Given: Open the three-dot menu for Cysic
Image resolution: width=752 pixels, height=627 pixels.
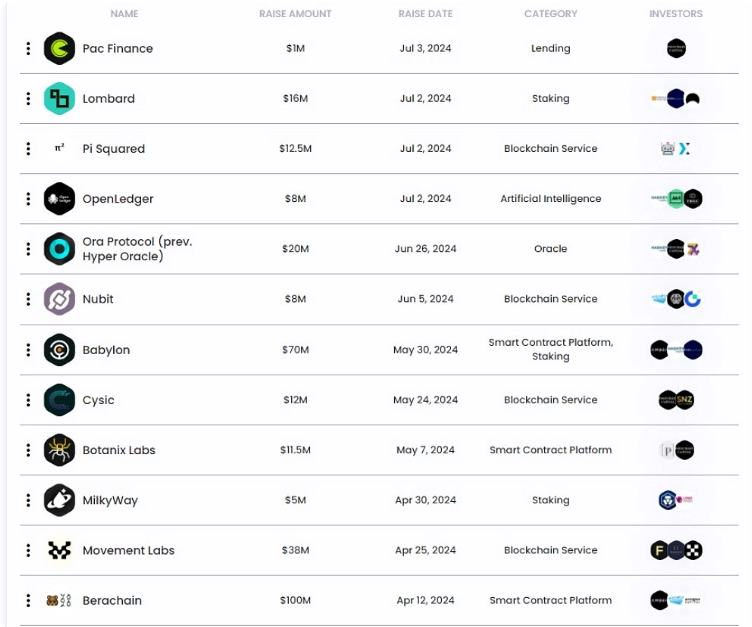Looking at the screenshot, I should [28, 400].
